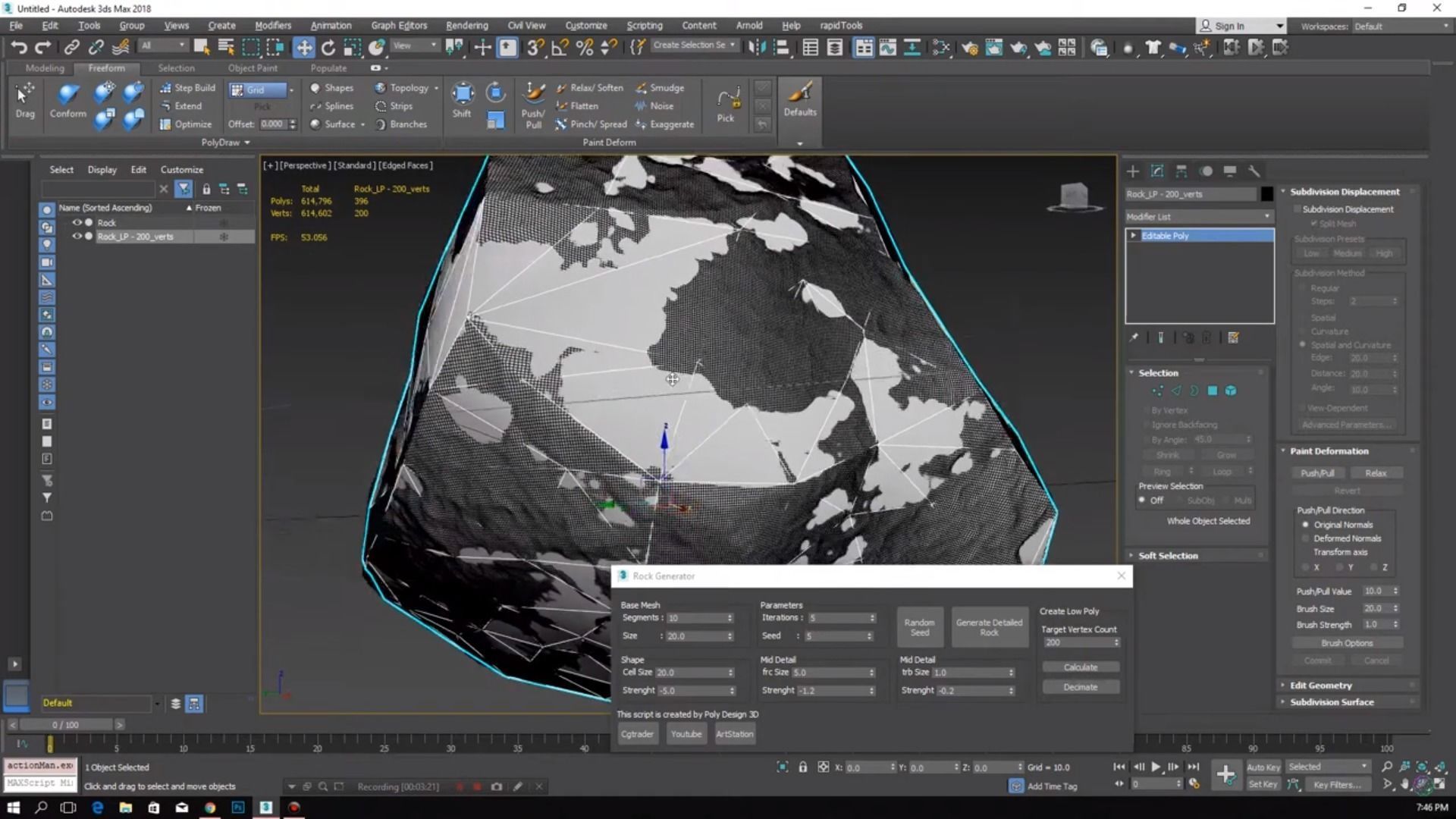Toggle visibility of the Rock object in Scene Explorer

[77, 222]
